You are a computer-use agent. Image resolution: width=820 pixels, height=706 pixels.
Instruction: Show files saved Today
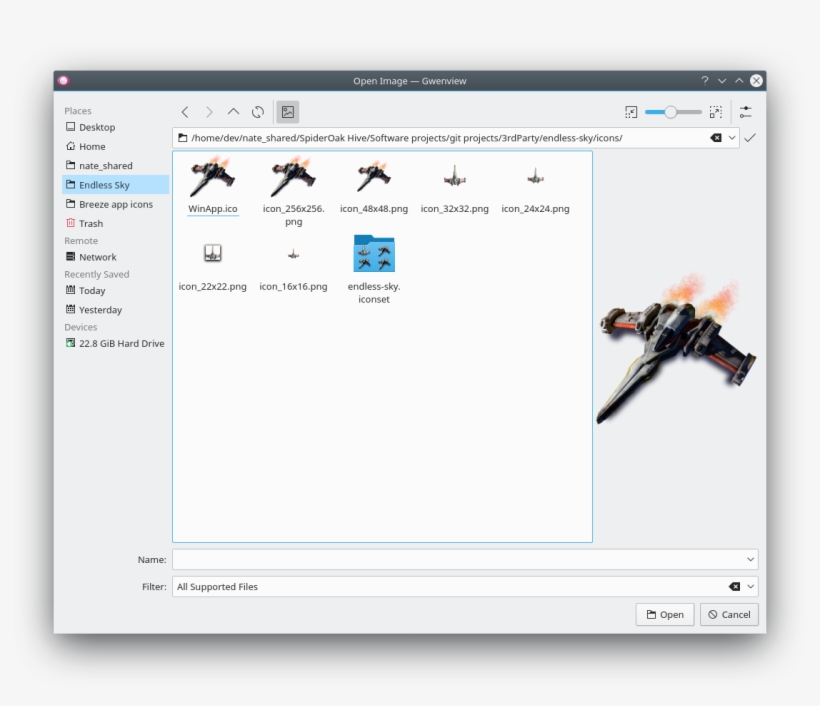point(116,290)
